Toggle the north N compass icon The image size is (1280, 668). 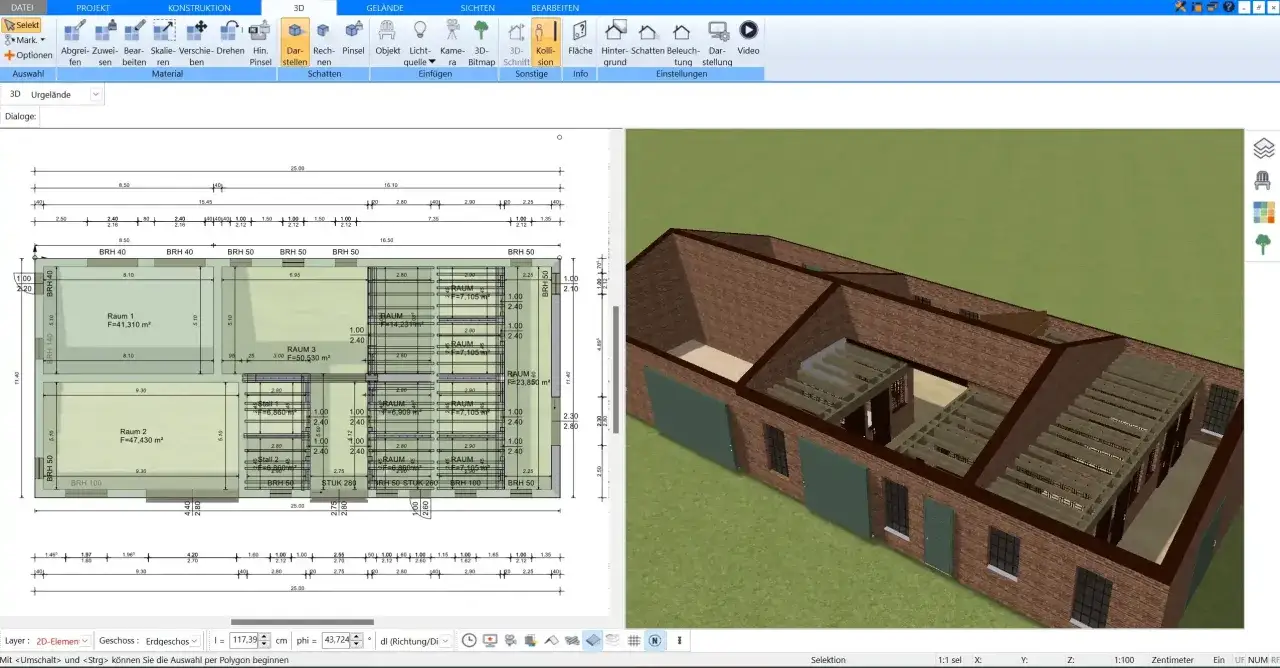pos(655,640)
